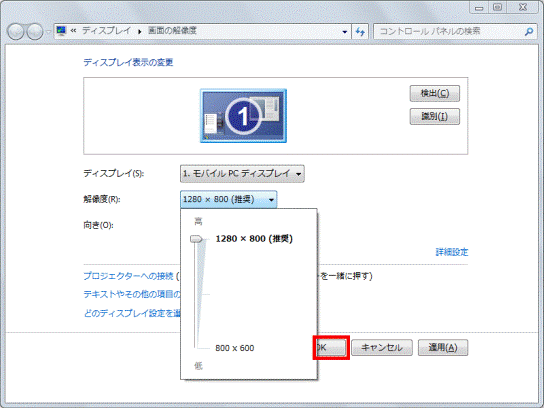Open the どのディスプレイ設定を選 help link
This screenshot has height=408, width=544.
point(132,313)
